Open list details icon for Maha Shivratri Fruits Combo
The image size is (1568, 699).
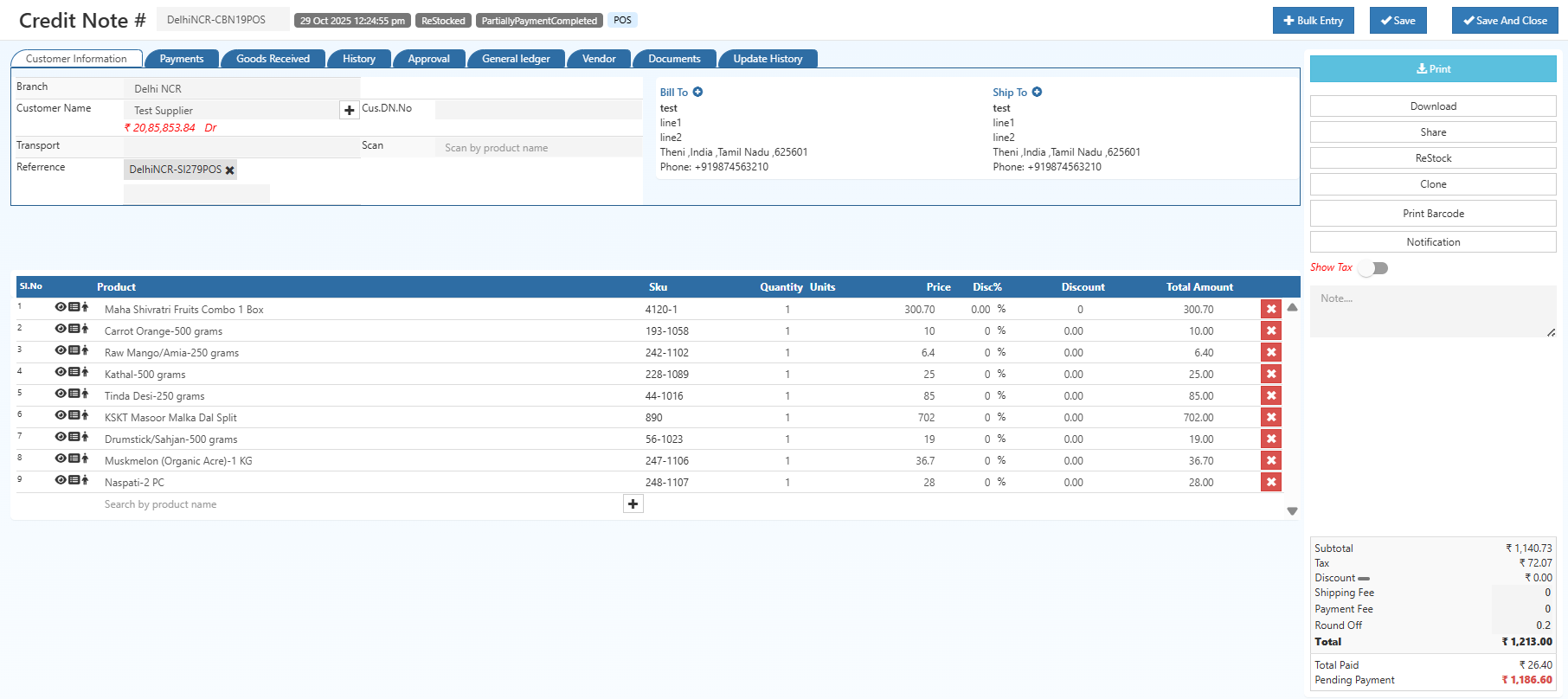pyautogui.click(x=74, y=307)
